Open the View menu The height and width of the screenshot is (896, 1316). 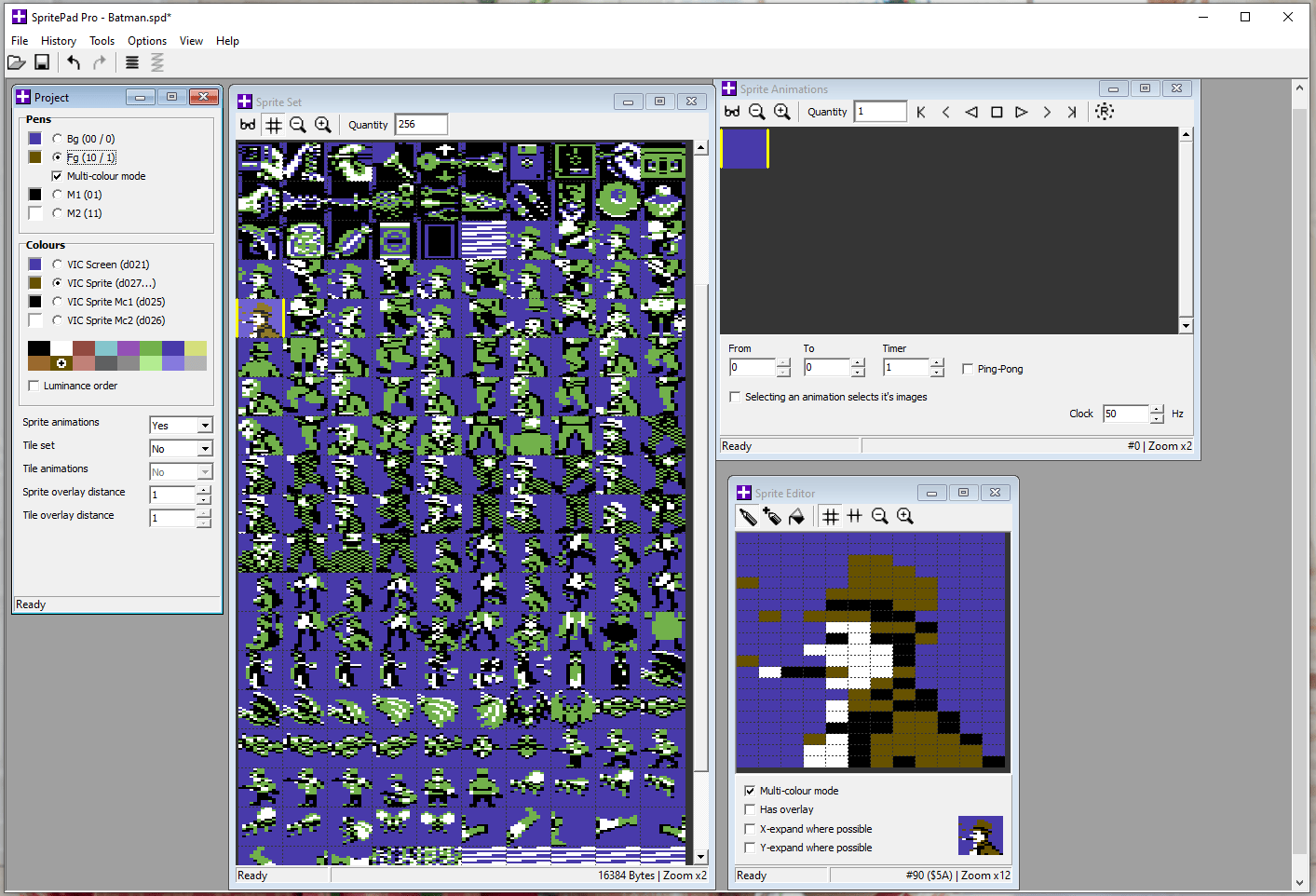192,41
